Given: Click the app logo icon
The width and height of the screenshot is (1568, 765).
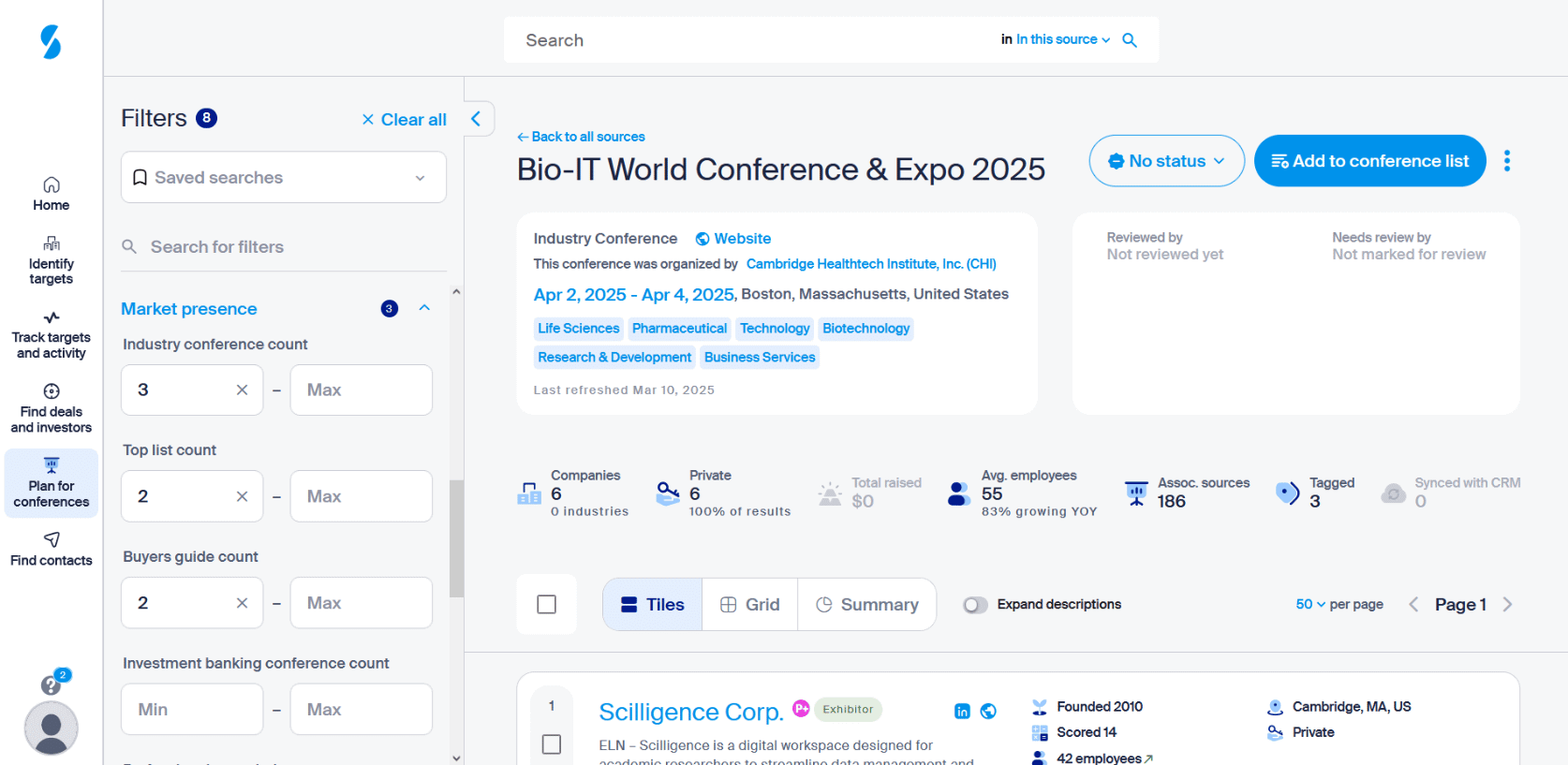Looking at the screenshot, I should (x=51, y=42).
